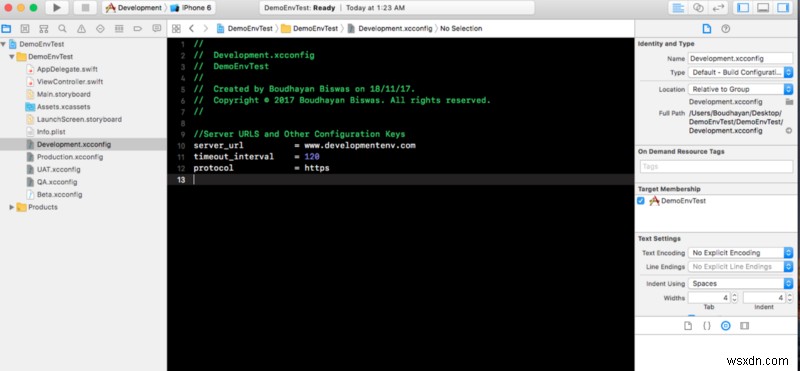This screenshot has height=371, width=800.
Task: Collapse the DemoEnvTest group folder
Action: [12, 57]
